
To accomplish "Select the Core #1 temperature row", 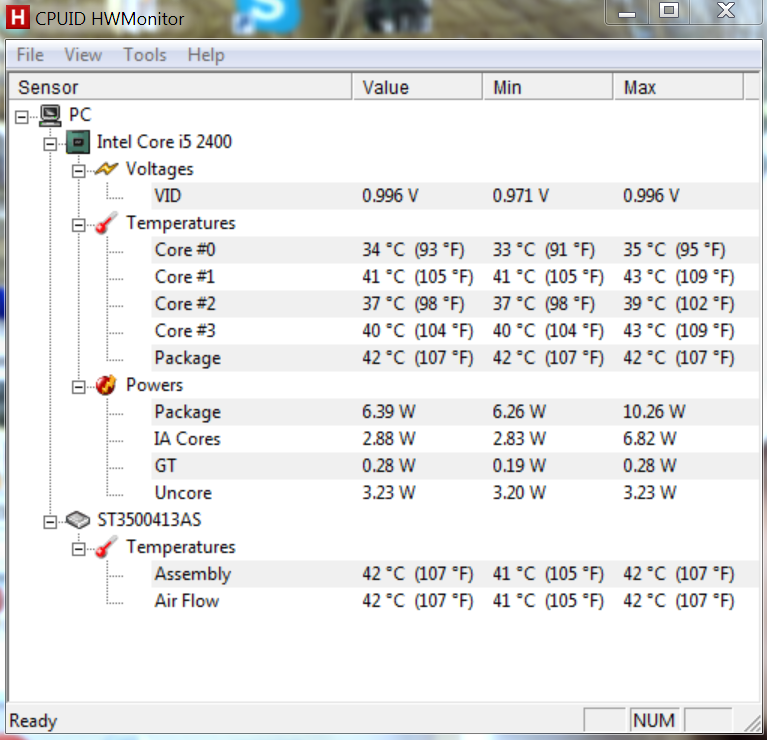I will click(455, 277).
